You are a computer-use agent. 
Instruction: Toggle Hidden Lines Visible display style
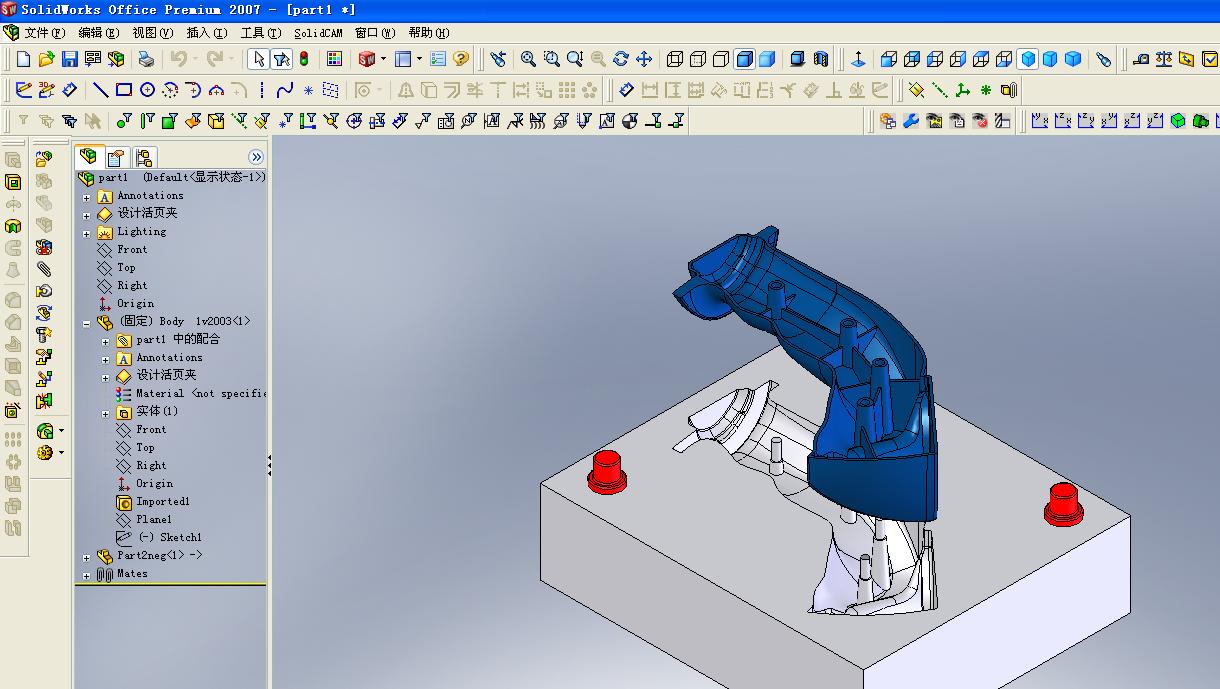pyautogui.click(x=699, y=59)
